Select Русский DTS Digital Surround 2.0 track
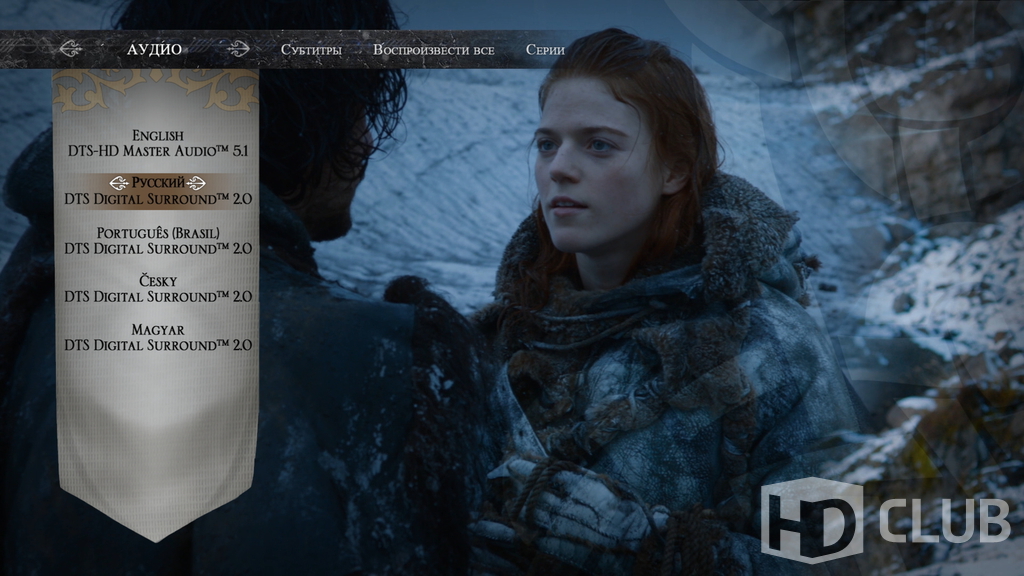The height and width of the screenshot is (576, 1024). (x=158, y=191)
